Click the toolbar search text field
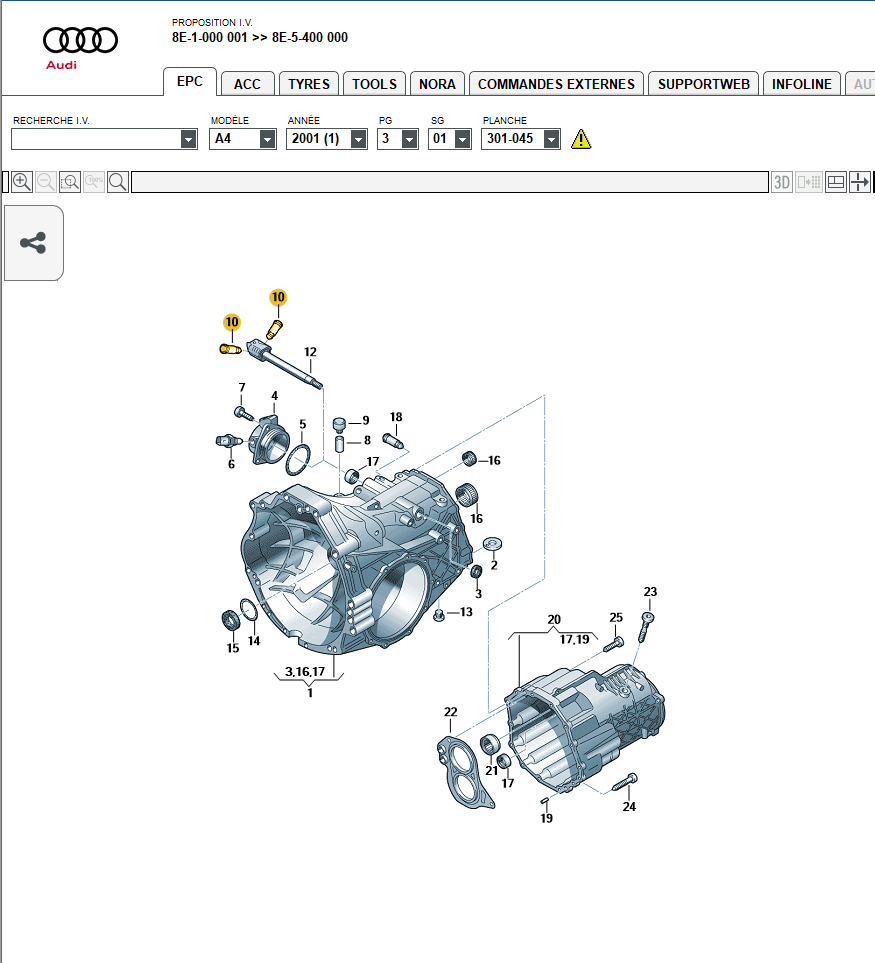The image size is (875, 963). coord(449,182)
